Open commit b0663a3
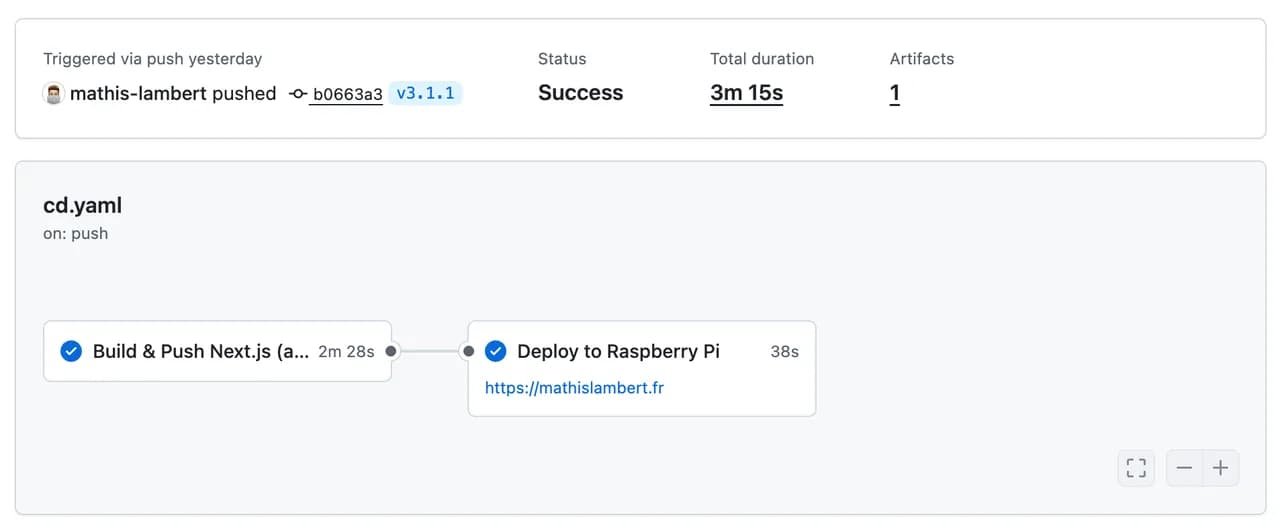1280x529 pixels. (347, 94)
